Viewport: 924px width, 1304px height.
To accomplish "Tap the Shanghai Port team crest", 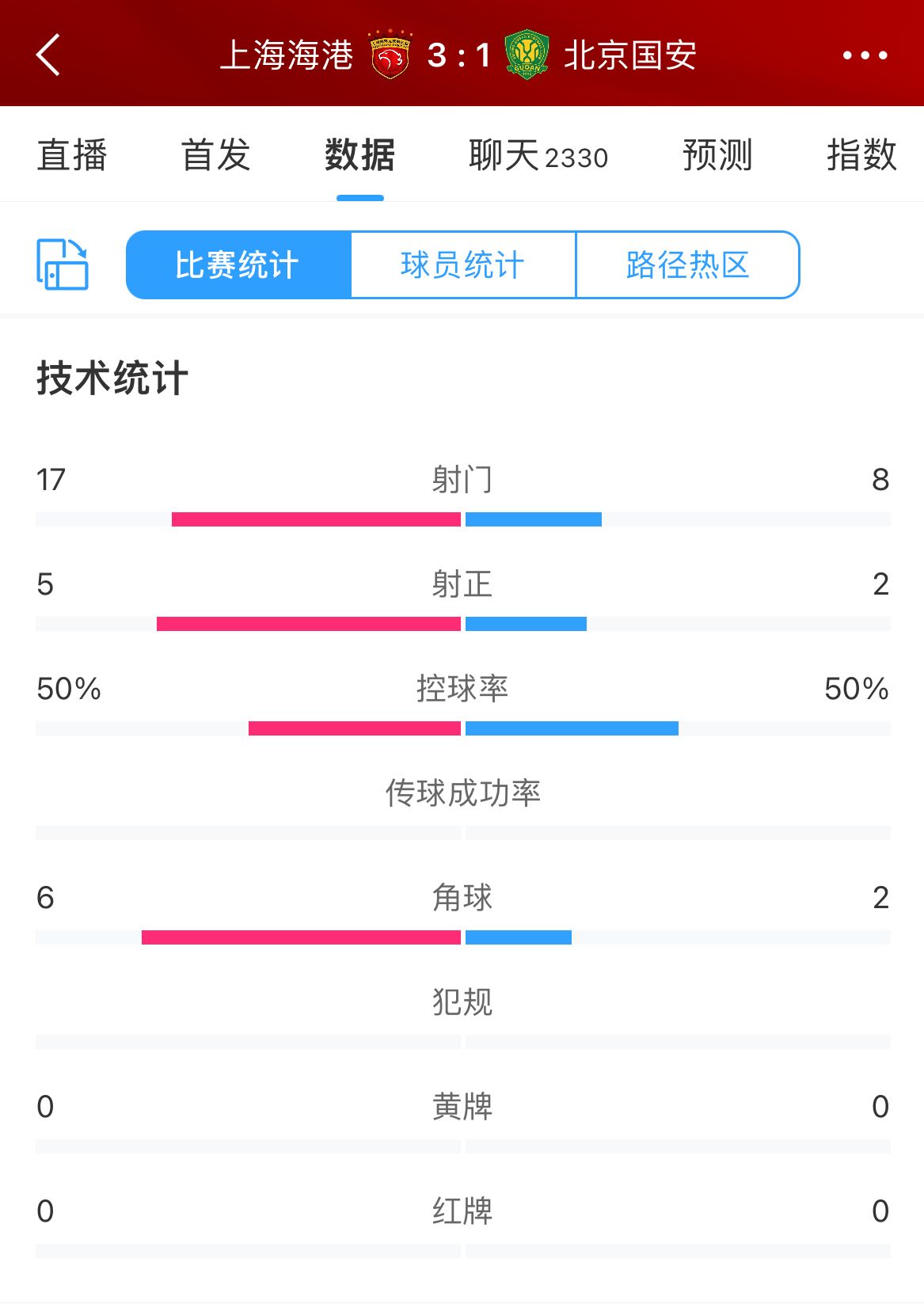I will 390,55.
